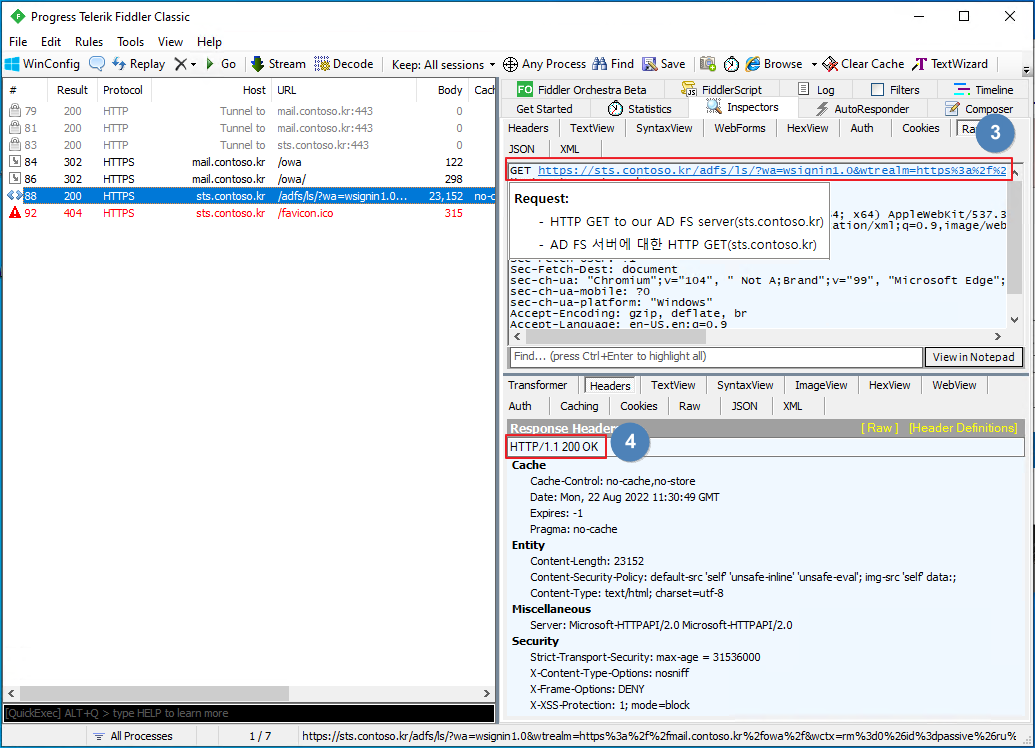1035x748 pixels.
Task: Open Find sessions binoculars
Action: coord(613,64)
